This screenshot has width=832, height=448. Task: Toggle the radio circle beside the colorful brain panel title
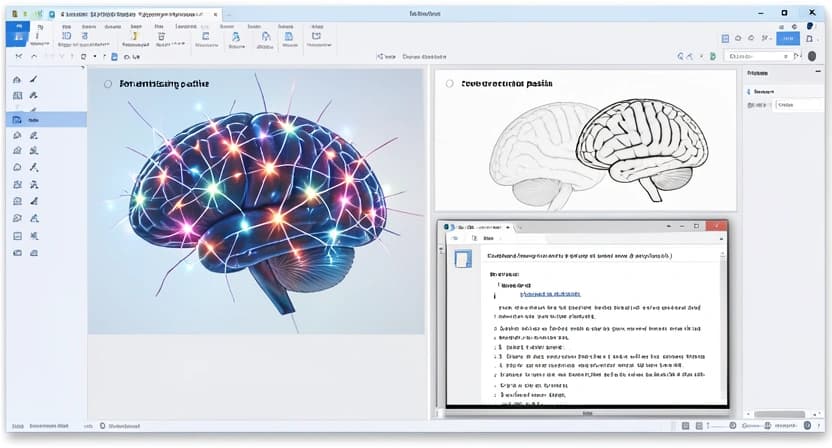pyautogui.click(x=108, y=84)
